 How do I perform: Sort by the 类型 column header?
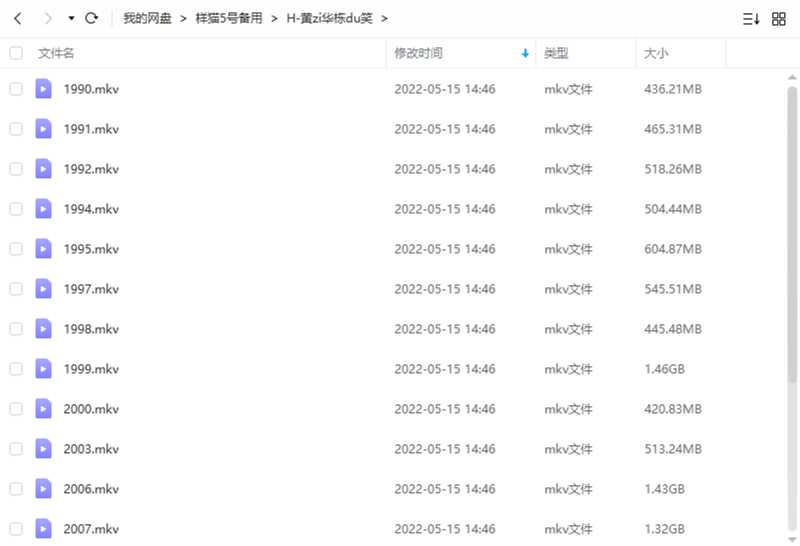pos(556,53)
